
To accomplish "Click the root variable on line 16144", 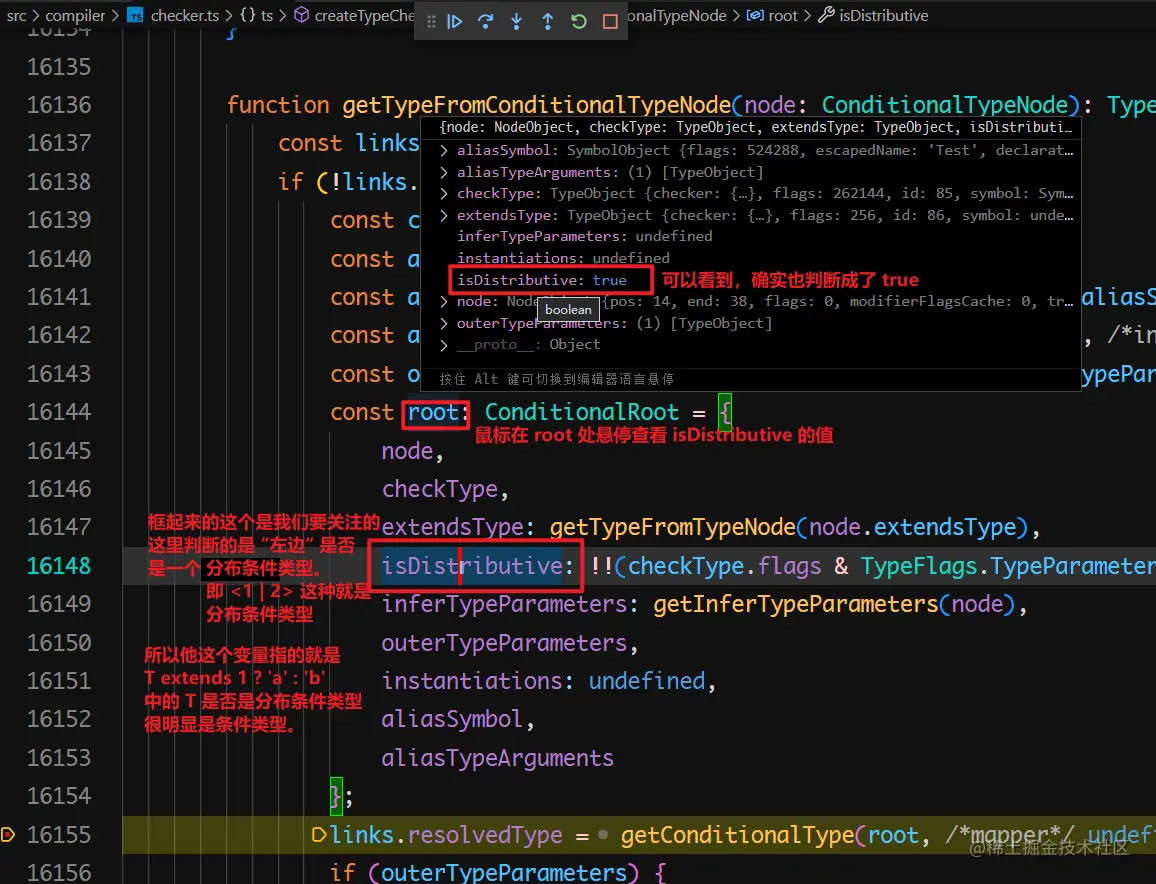I will click(433, 413).
